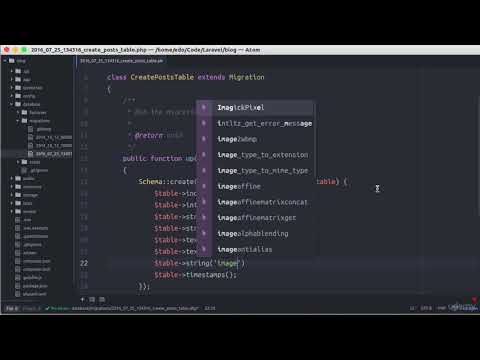
Task: Click the icon beside image2wbmp suggestion
Action: [204, 139]
